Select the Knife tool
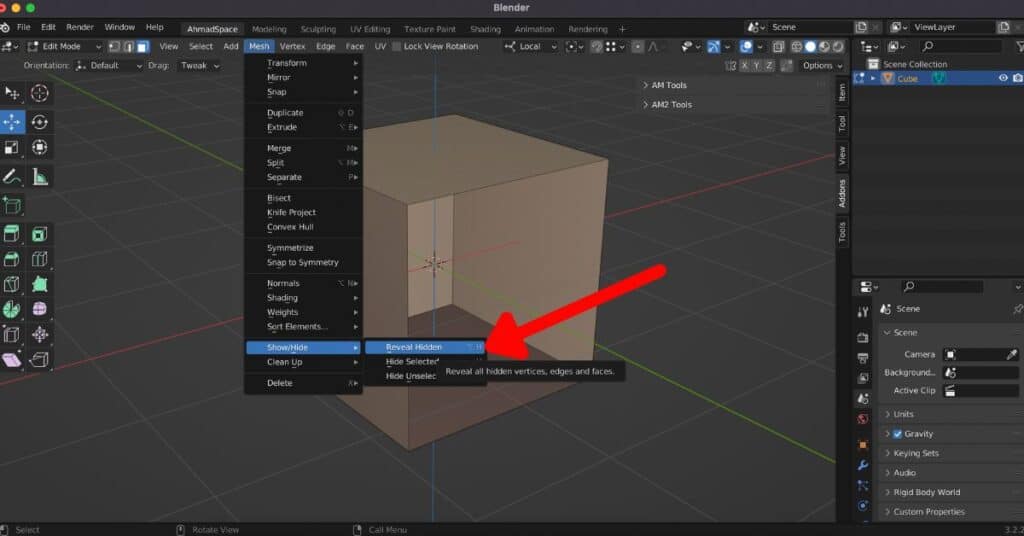 point(12,284)
